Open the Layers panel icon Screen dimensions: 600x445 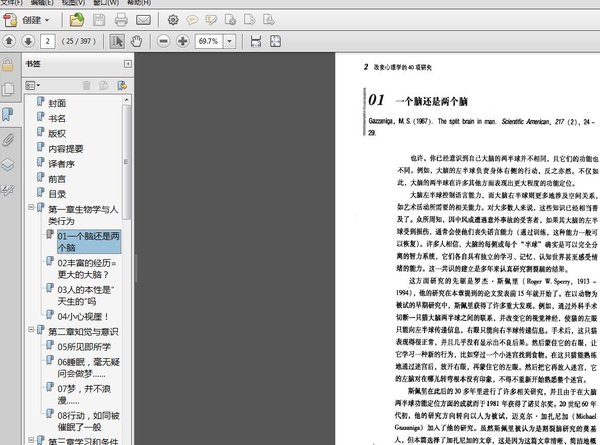8,164
